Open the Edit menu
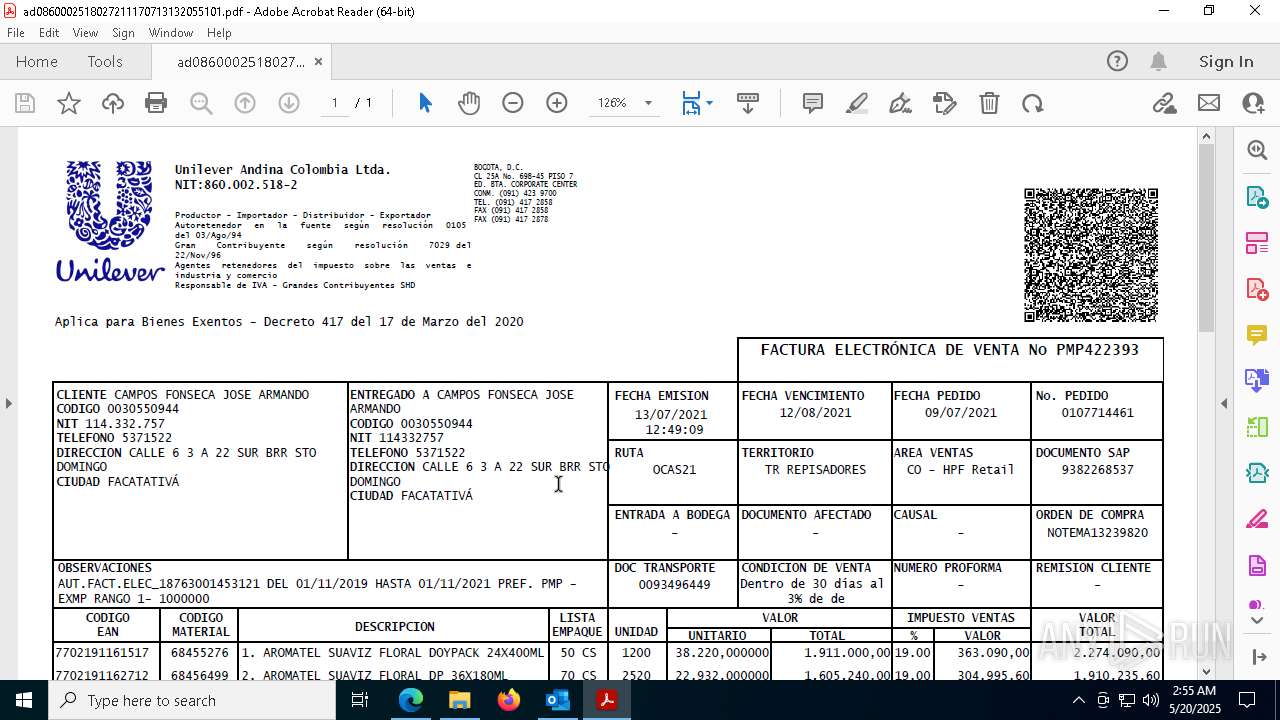The width and height of the screenshot is (1280, 720). (49, 33)
